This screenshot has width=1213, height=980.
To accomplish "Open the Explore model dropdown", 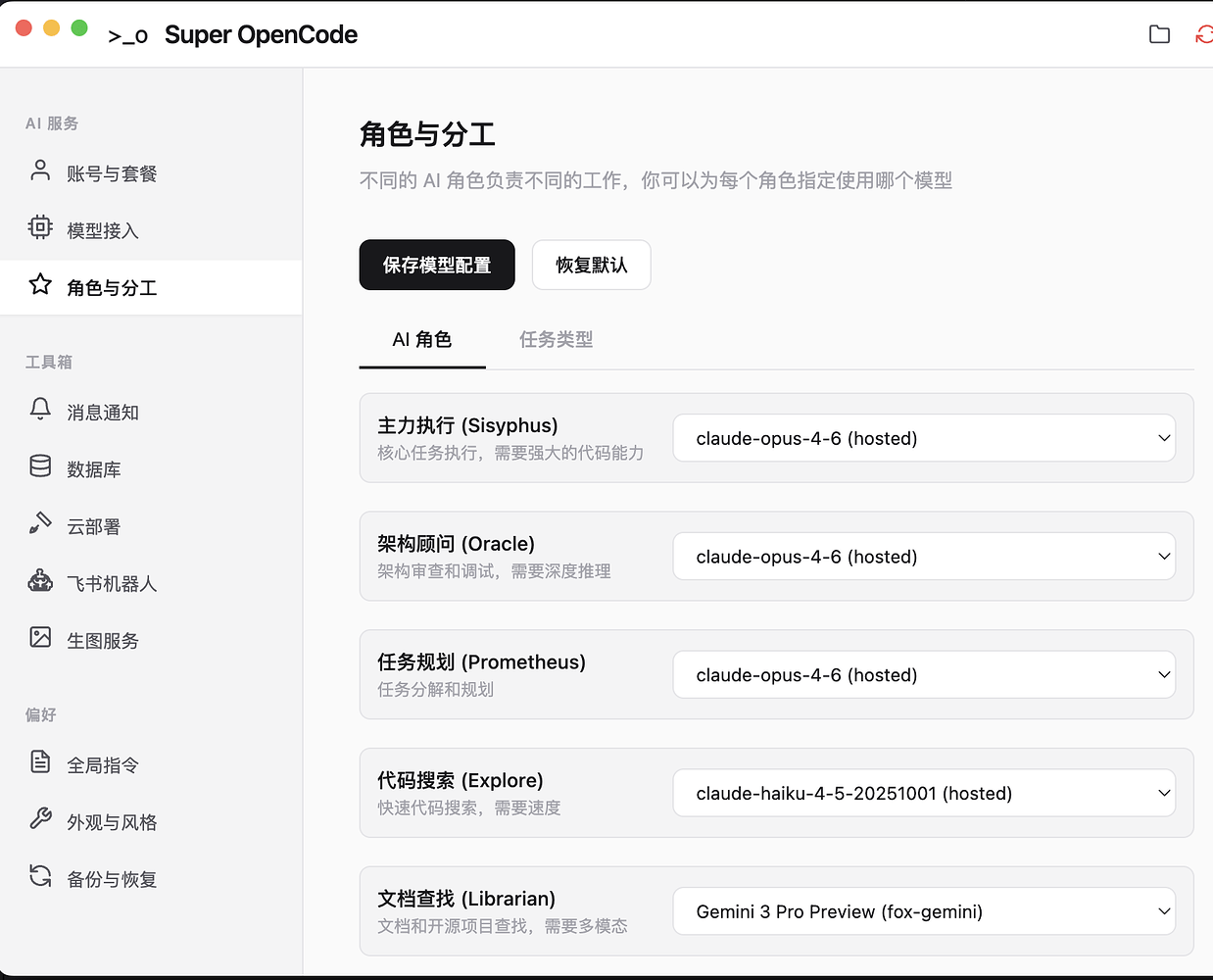I will pos(924,793).
